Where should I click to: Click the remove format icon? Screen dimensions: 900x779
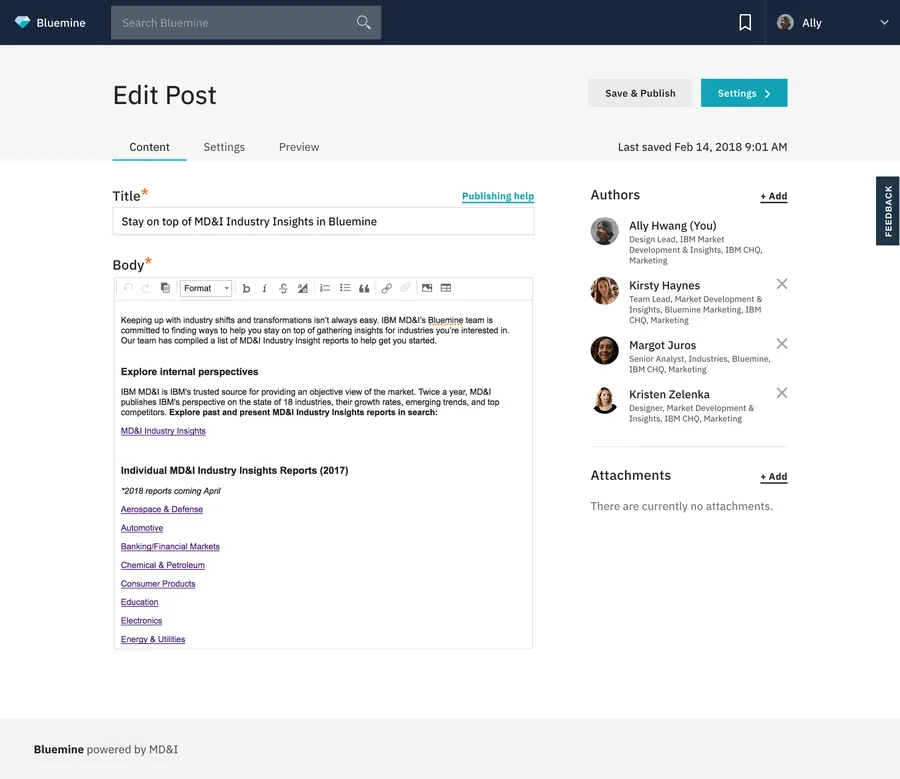coord(302,288)
